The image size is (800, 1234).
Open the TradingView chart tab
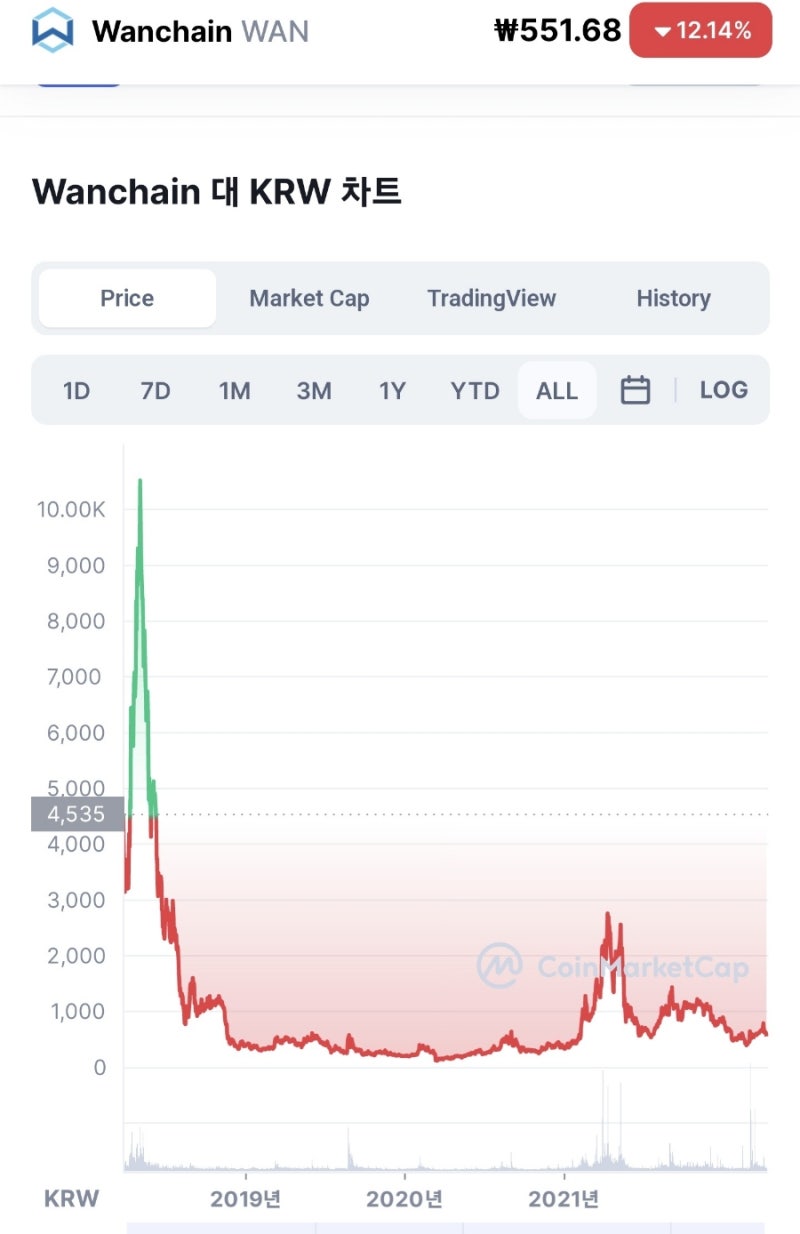tap(491, 298)
